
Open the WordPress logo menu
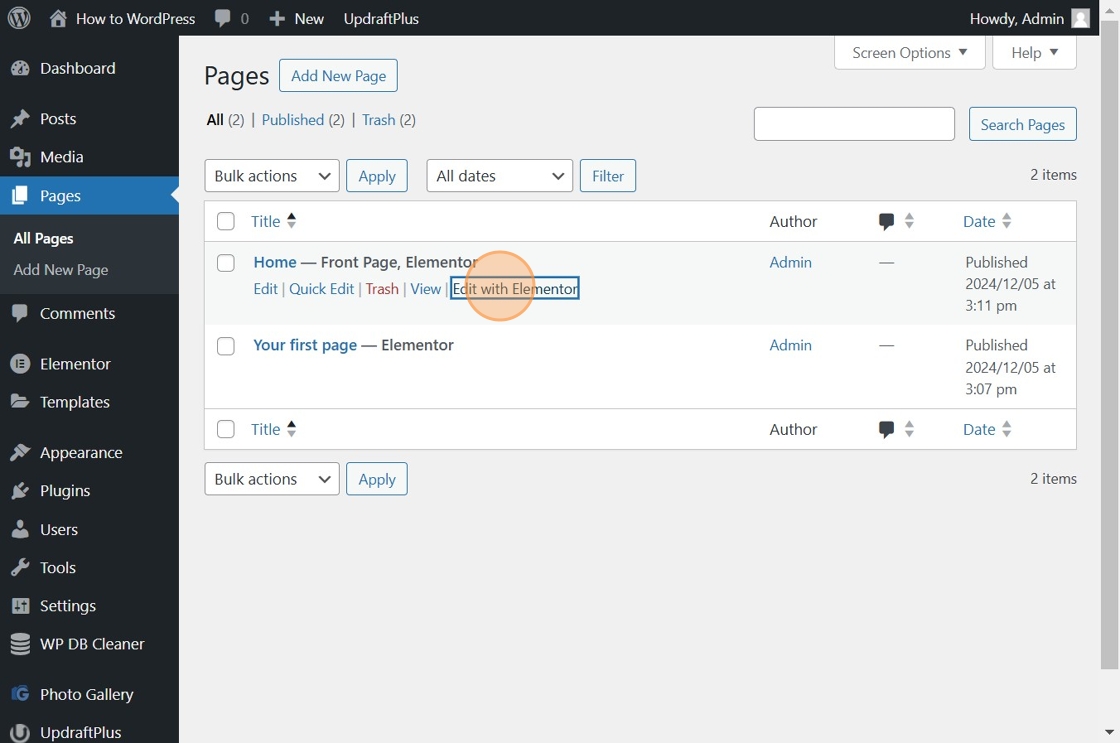[19, 18]
